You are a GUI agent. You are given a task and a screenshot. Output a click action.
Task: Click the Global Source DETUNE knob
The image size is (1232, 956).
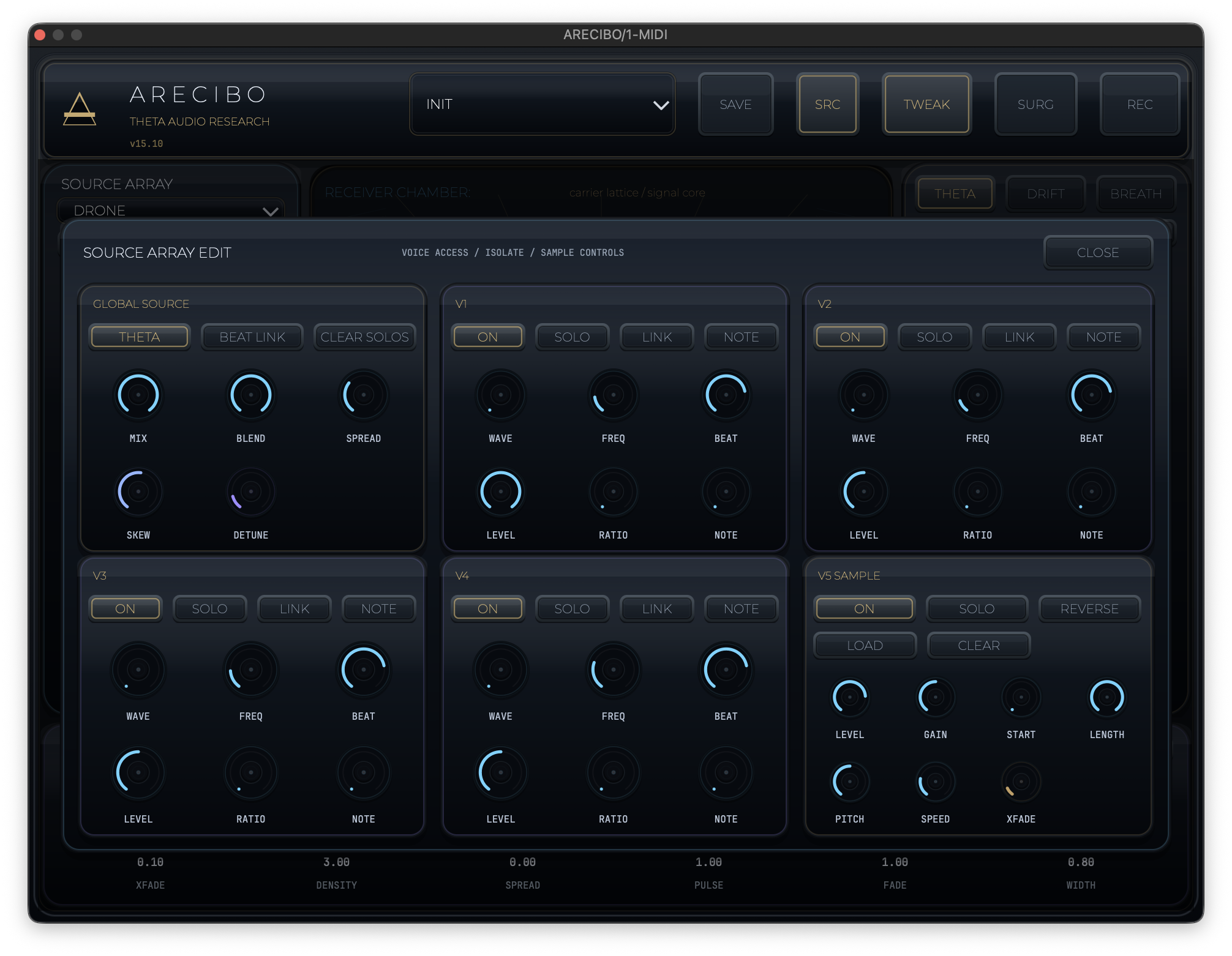(x=251, y=491)
